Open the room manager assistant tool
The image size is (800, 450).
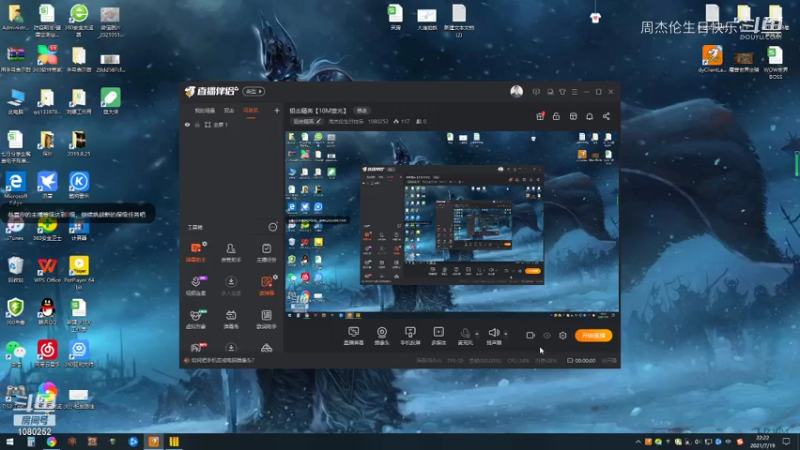click(231, 253)
